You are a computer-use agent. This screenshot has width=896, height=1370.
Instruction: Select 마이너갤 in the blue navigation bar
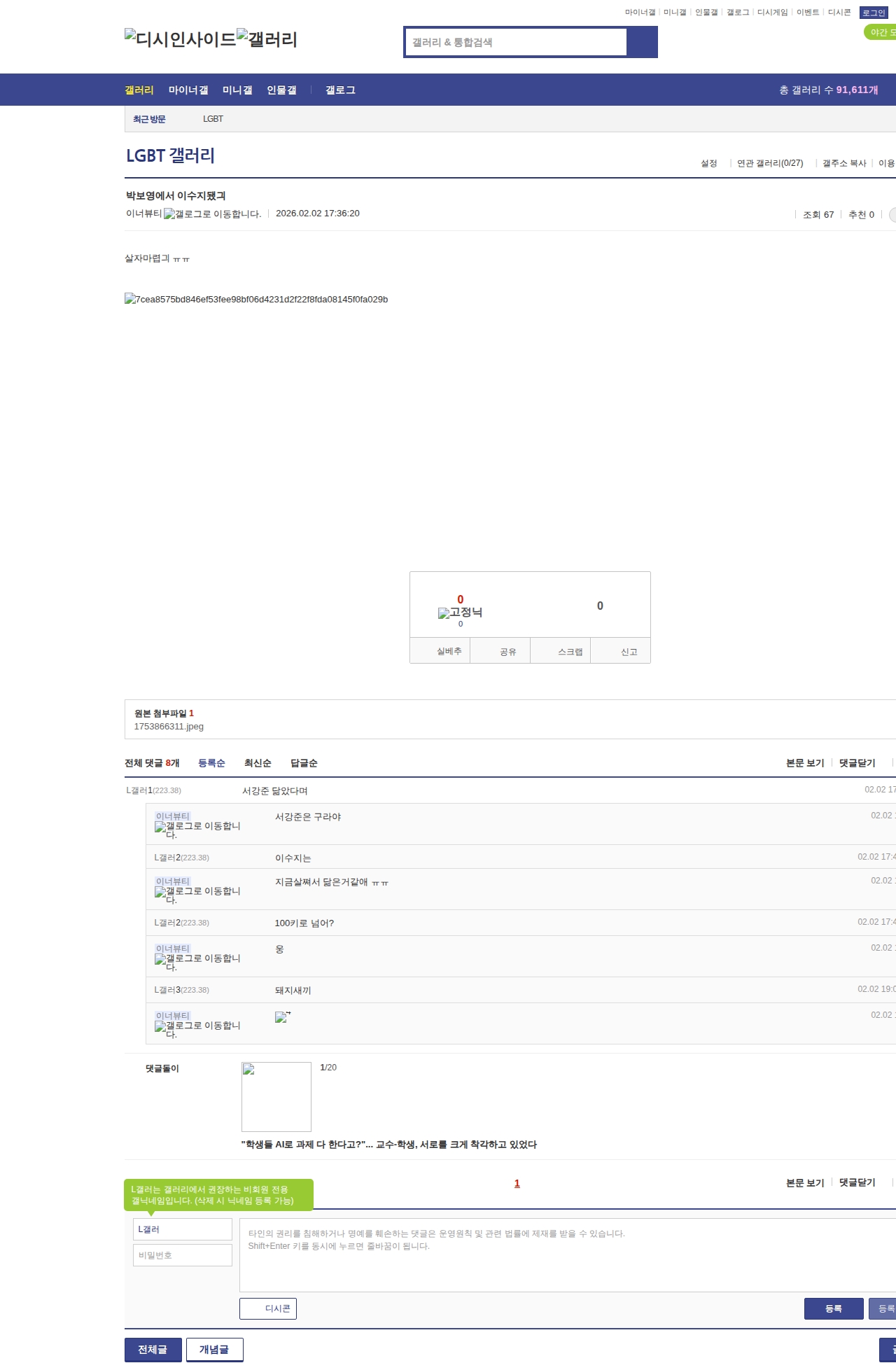(188, 90)
